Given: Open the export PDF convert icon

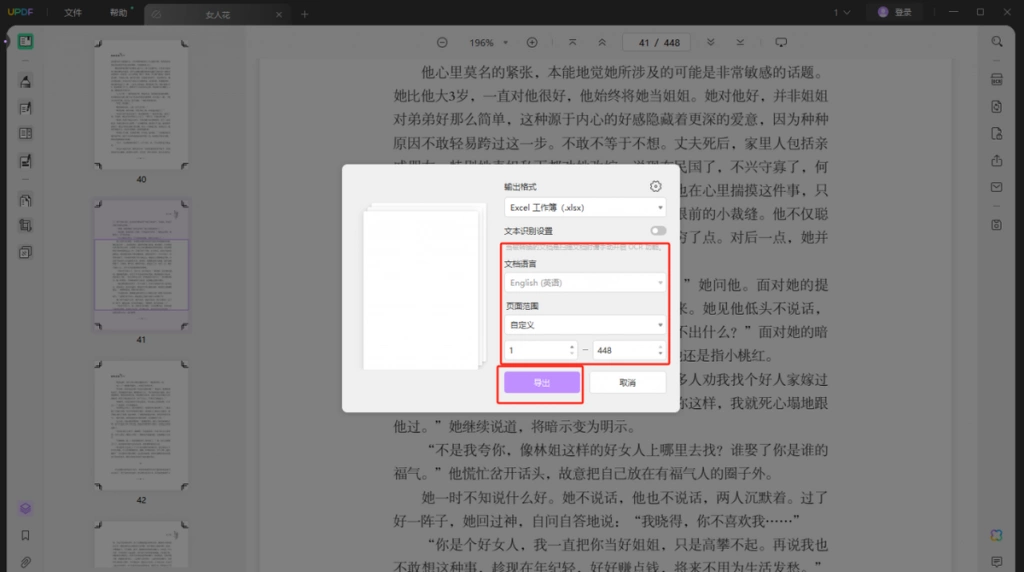Looking at the screenshot, I should click(x=997, y=106).
